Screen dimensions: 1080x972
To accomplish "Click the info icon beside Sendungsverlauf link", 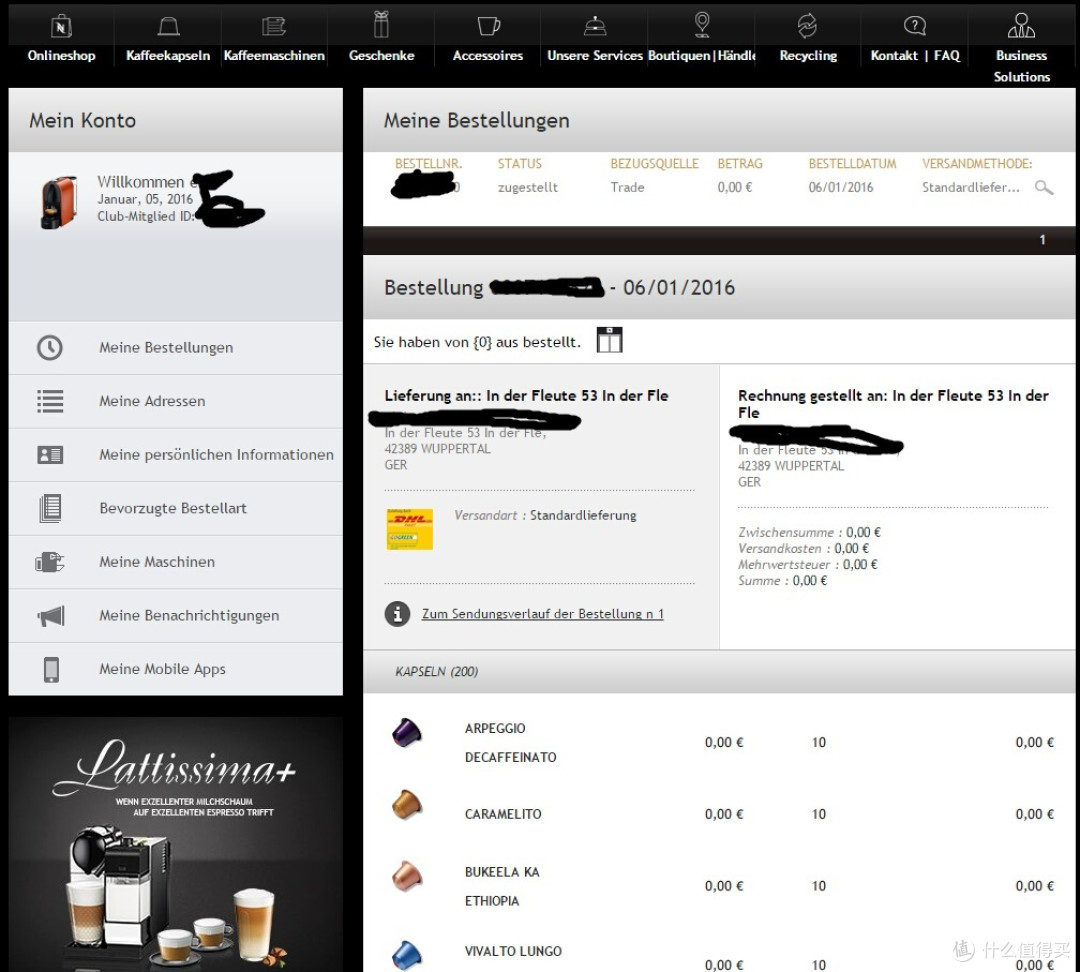I will click(x=397, y=613).
